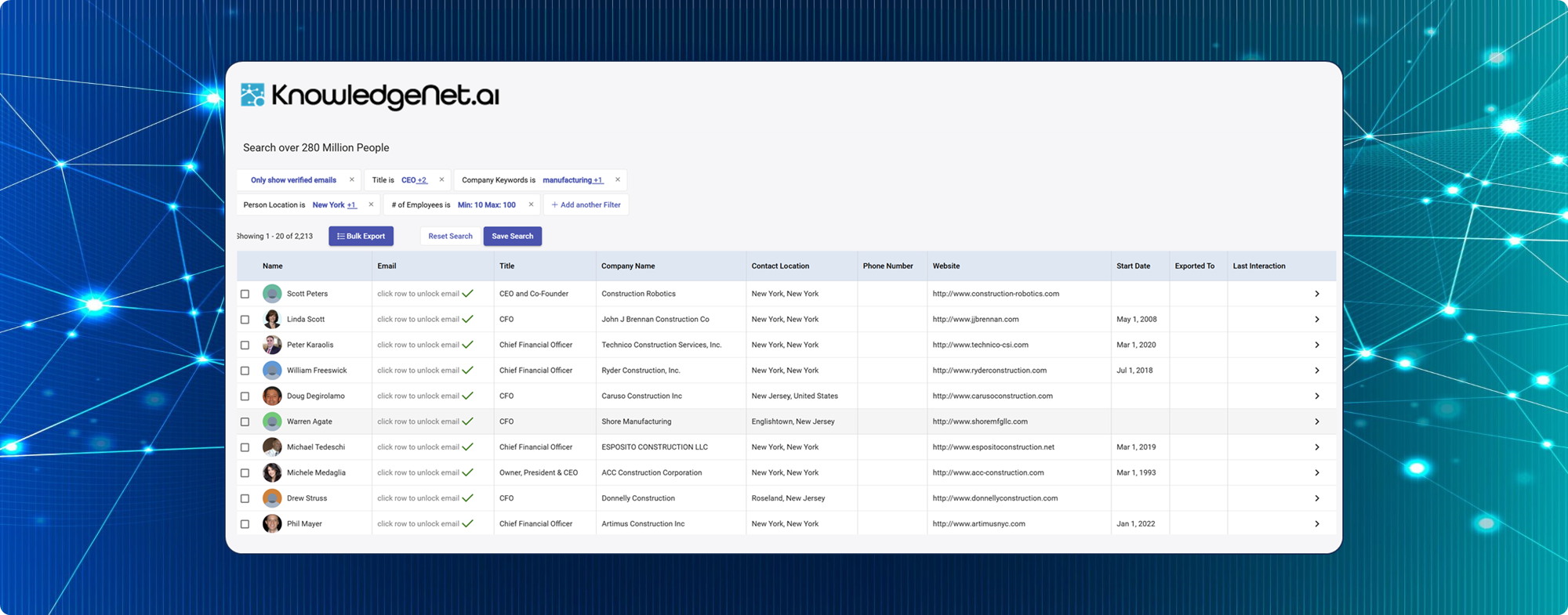Remove the Company Keywords manufacturing filter
This screenshot has width=1568, height=615.
click(x=618, y=179)
